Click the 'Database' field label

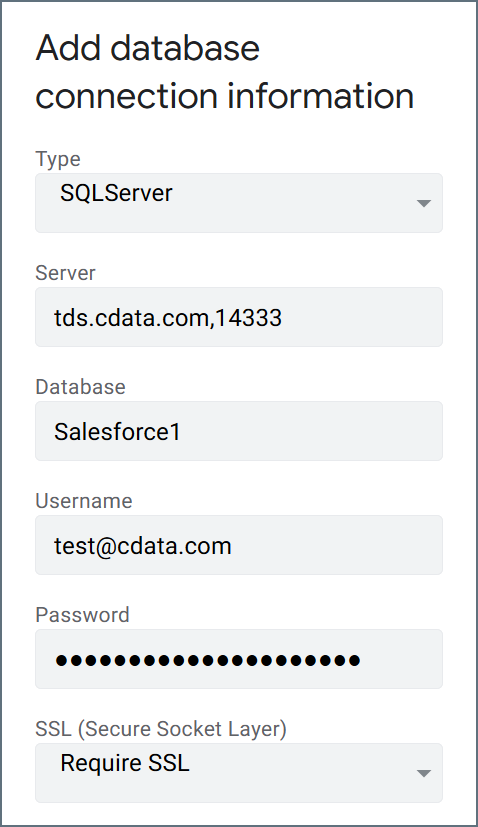click(80, 387)
